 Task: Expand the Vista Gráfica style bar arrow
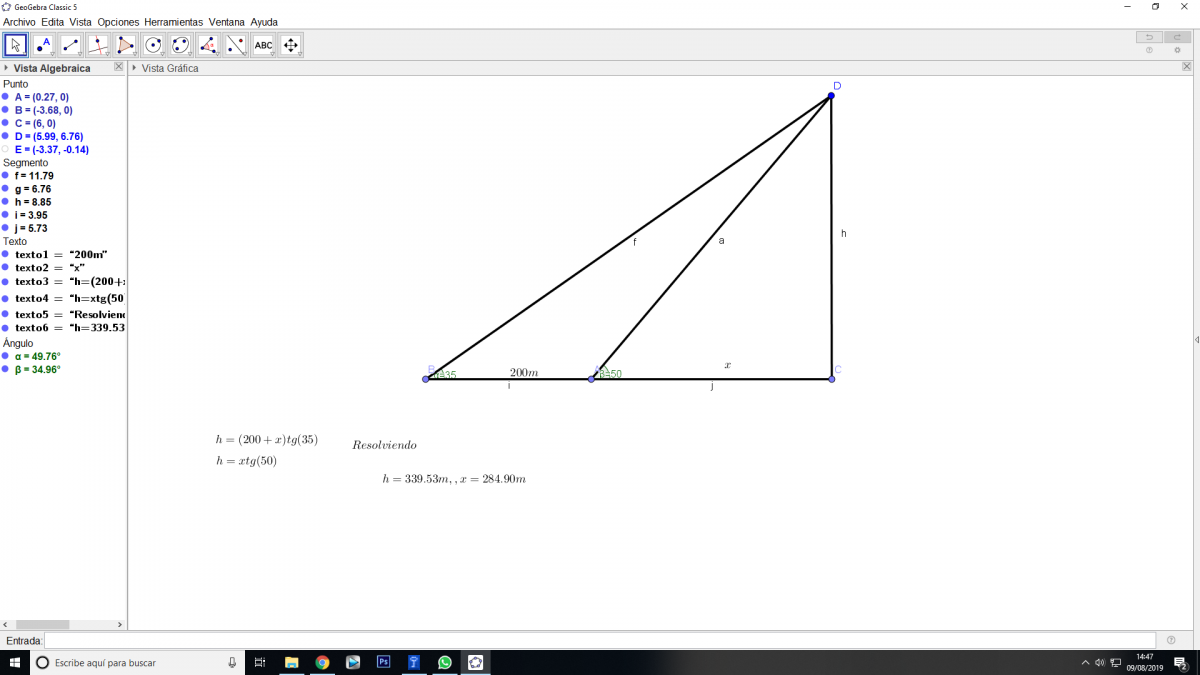pyautogui.click(x=135, y=68)
